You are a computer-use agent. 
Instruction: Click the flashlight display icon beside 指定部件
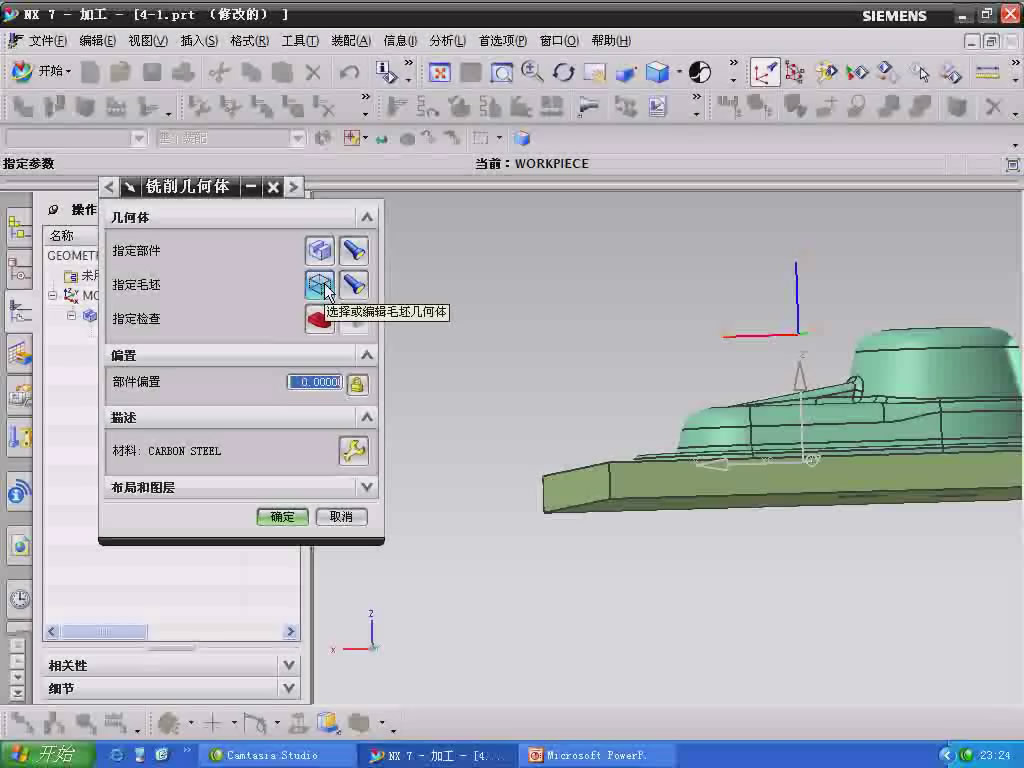pos(354,251)
